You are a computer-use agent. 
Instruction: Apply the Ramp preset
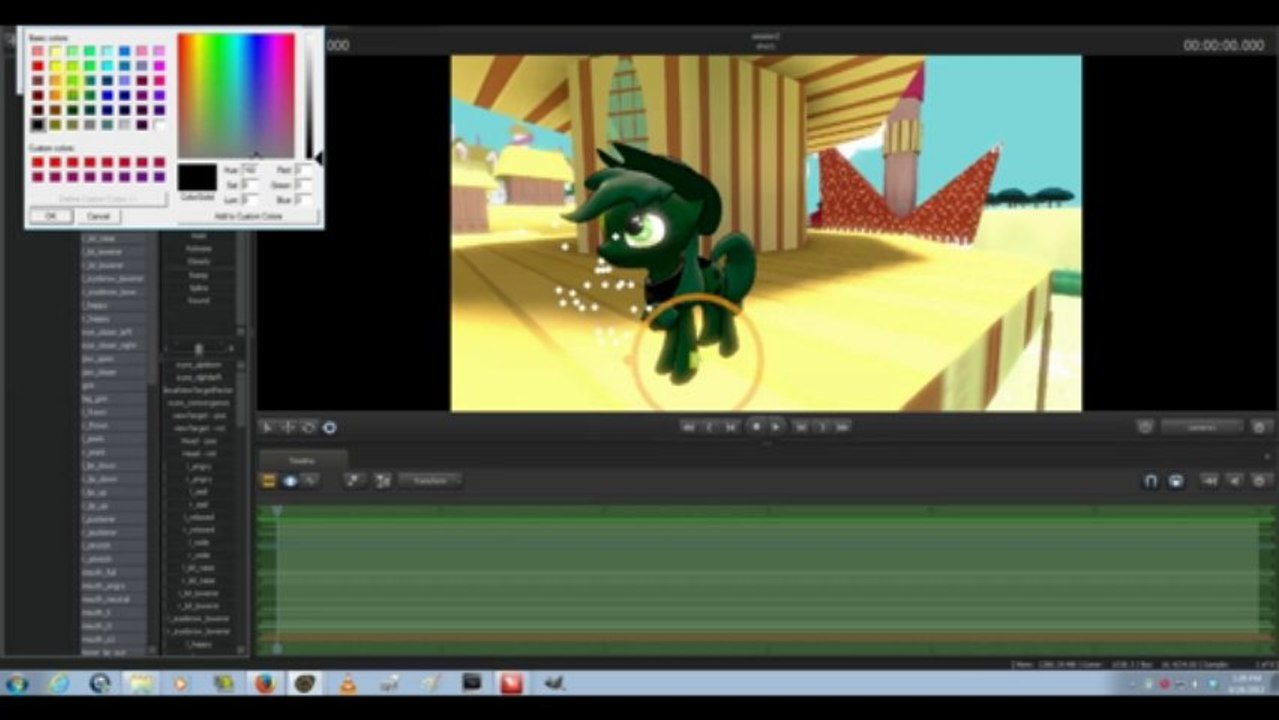pyautogui.click(x=198, y=274)
